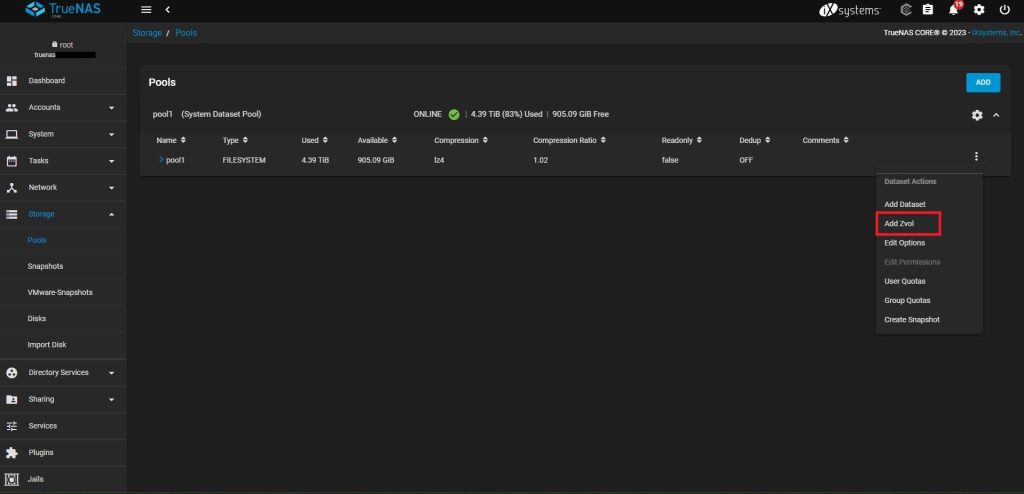Click the Directory Services icon
Screen dimensions: 1024x494
point(12,372)
